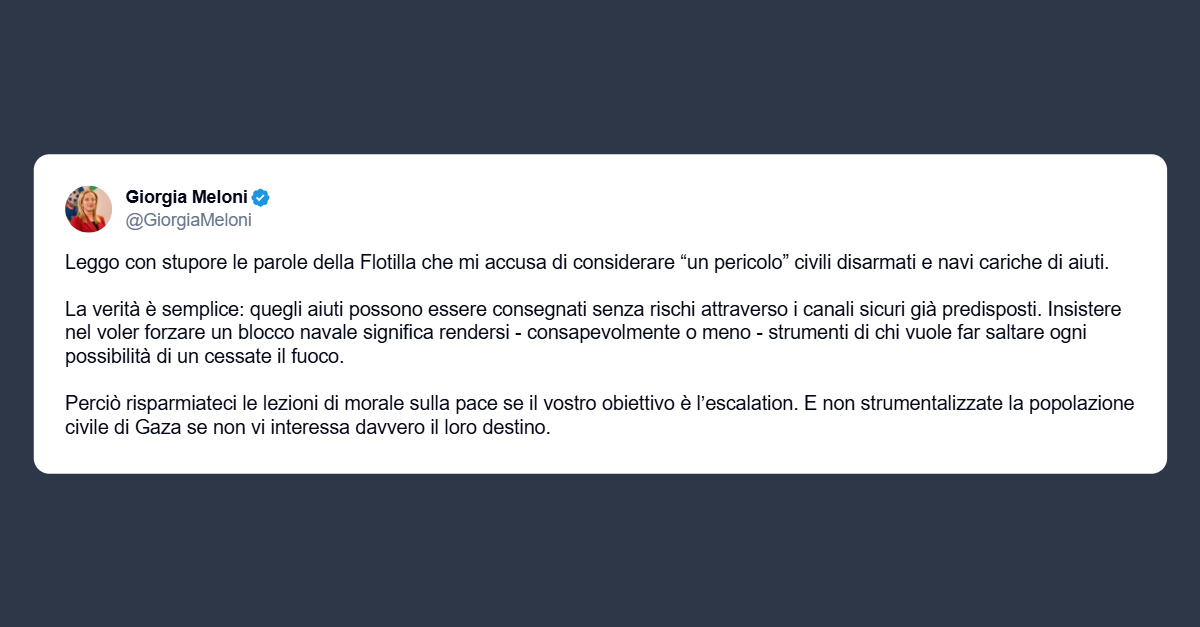Click the word "Gaza" in the last line
This screenshot has height=627, width=1200.
tap(131, 430)
